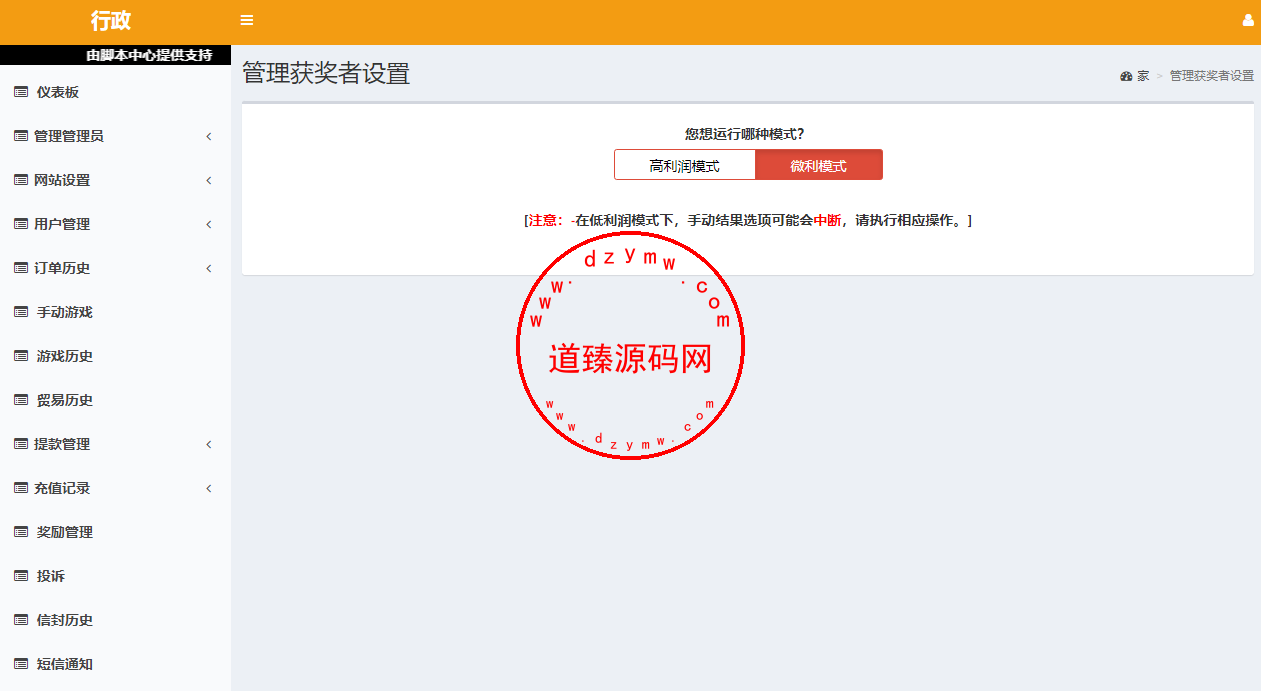1261x691 pixels.
Task: Click the icon beside 订单历史
Action: [21, 268]
